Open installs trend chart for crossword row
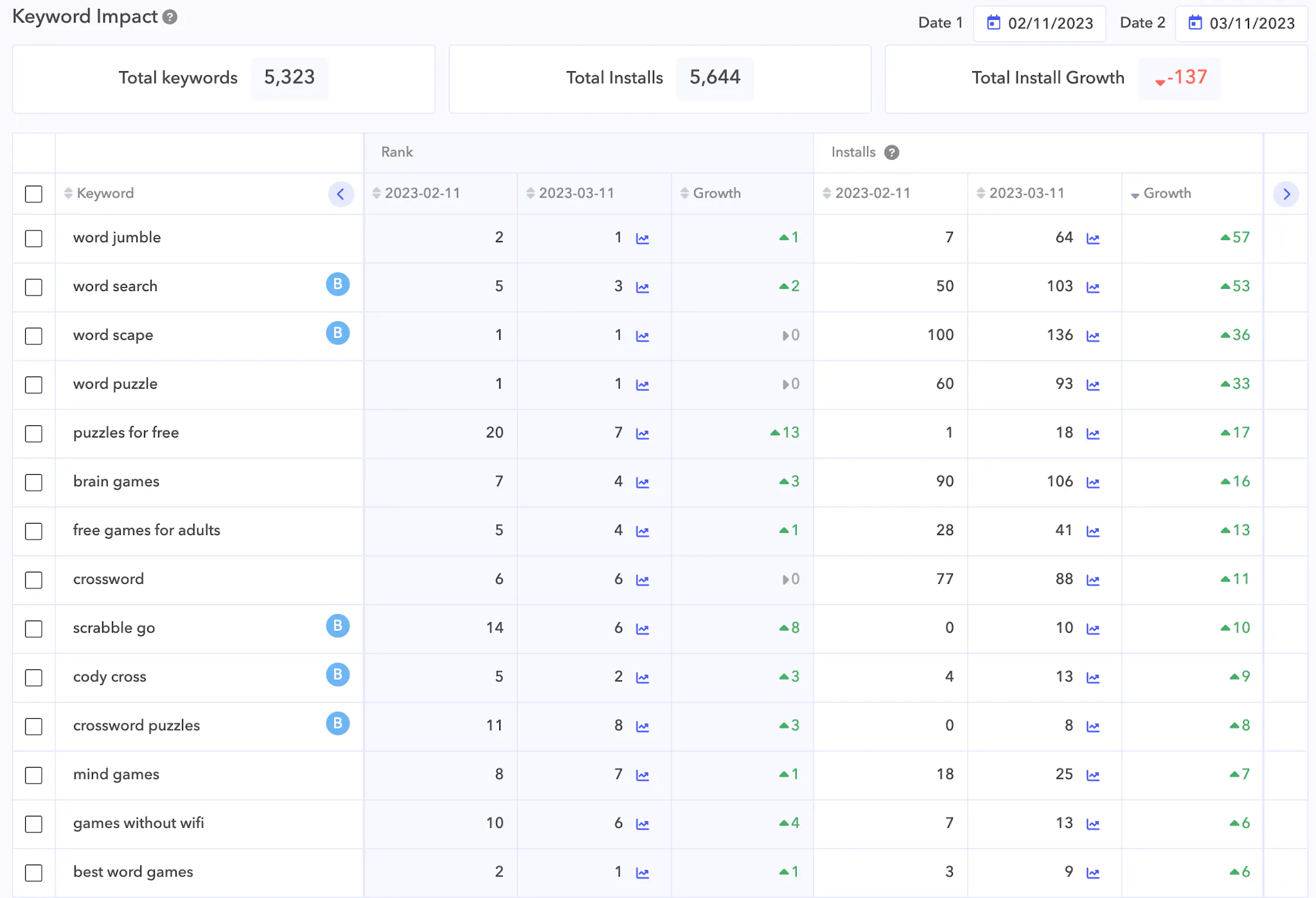This screenshot has height=898, width=1316. click(x=1092, y=580)
